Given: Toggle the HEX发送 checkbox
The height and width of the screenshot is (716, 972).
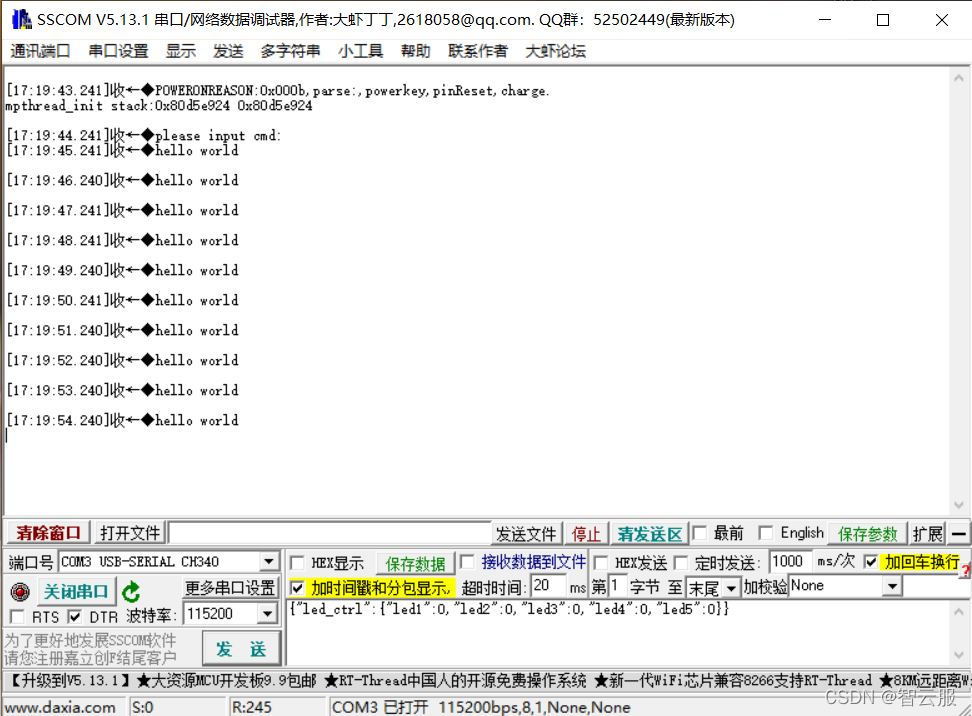Looking at the screenshot, I should click(x=600, y=563).
